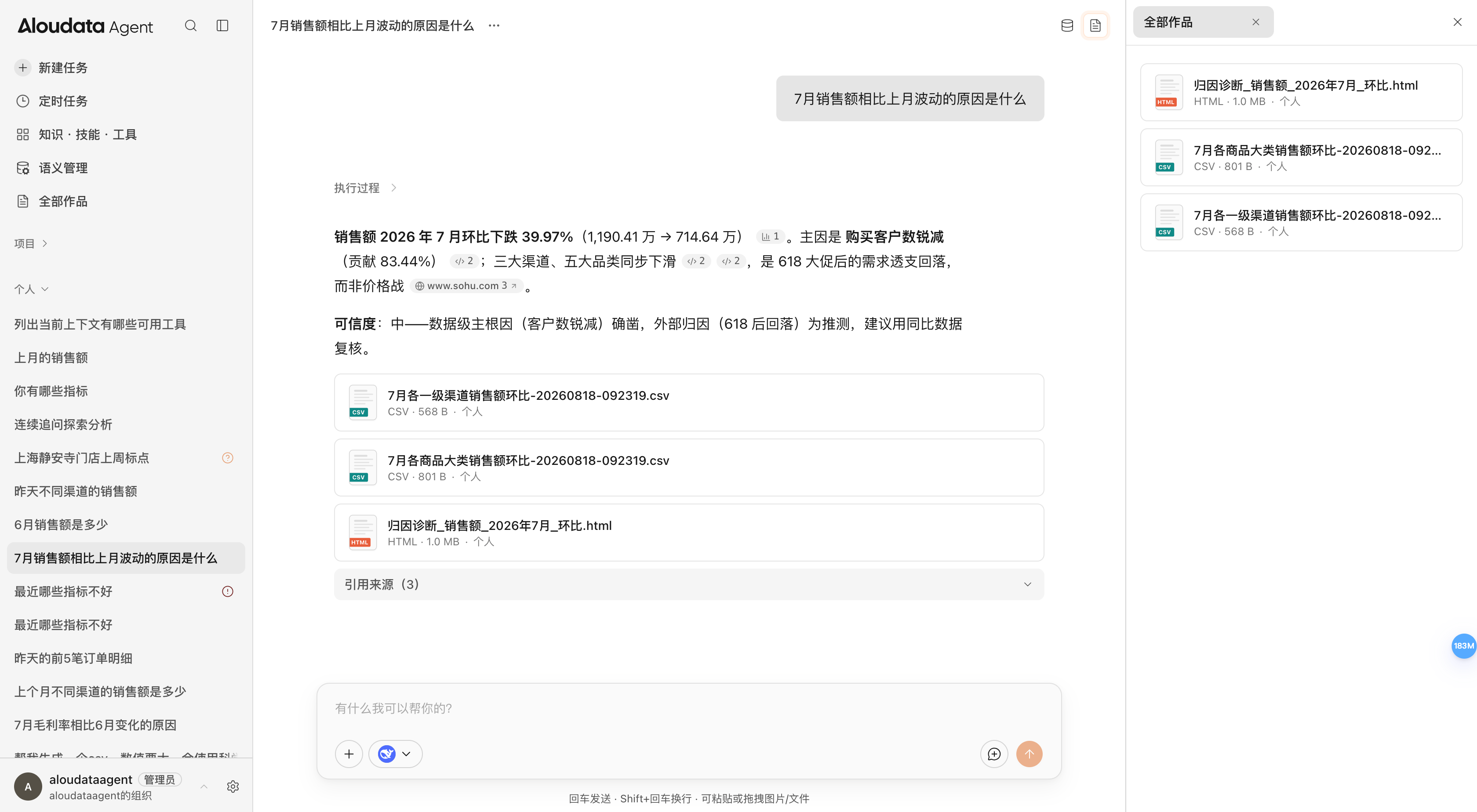Open chat 上个月不同渠道的销售额是多少
Screen dimensions: 1477x812
pyautogui.click(x=100, y=692)
